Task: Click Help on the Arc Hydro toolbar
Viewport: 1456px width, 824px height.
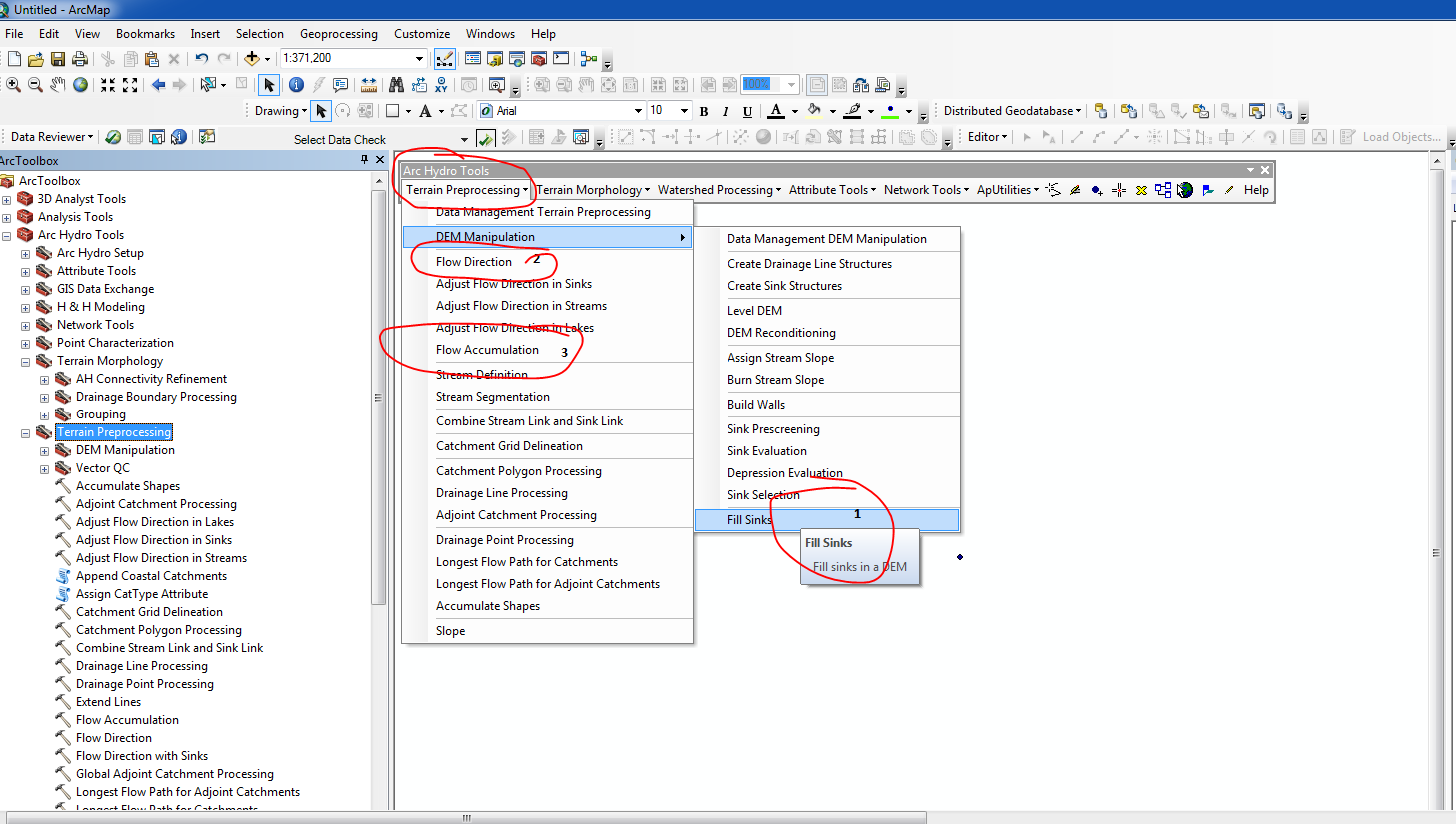Action: click(x=1256, y=190)
